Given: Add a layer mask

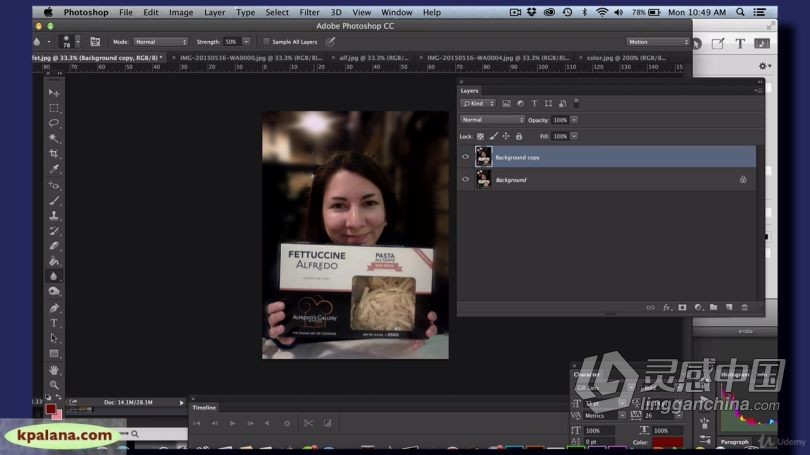Looking at the screenshot, I should [682, 307].
